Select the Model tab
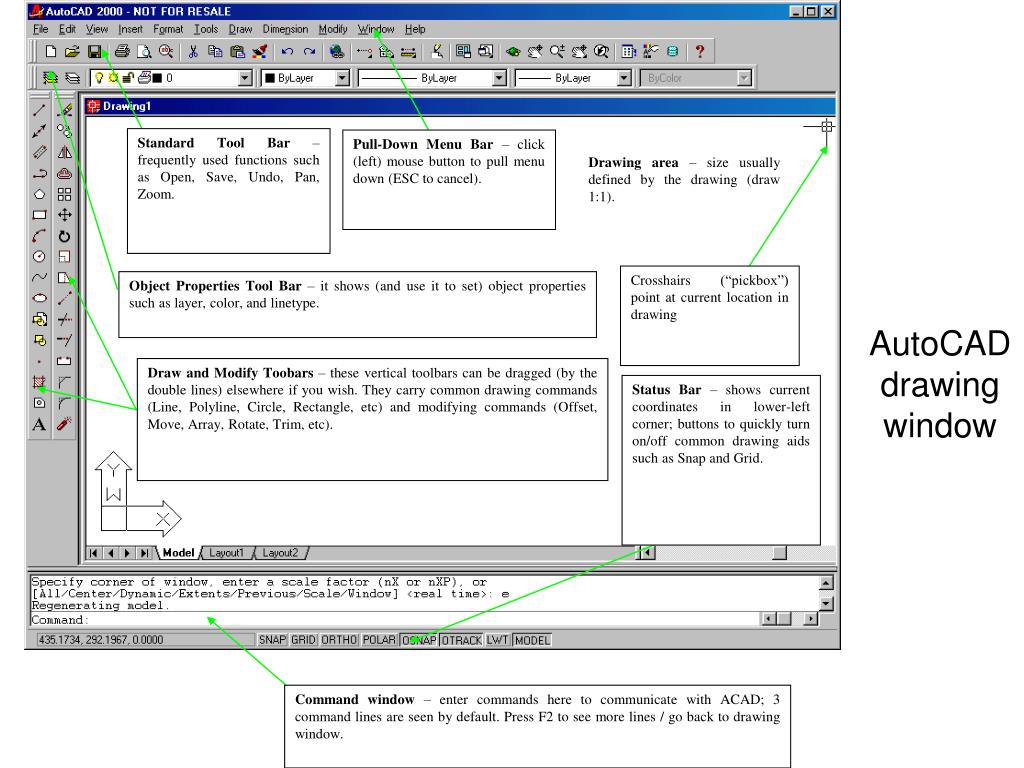 [x=178, y=553]
